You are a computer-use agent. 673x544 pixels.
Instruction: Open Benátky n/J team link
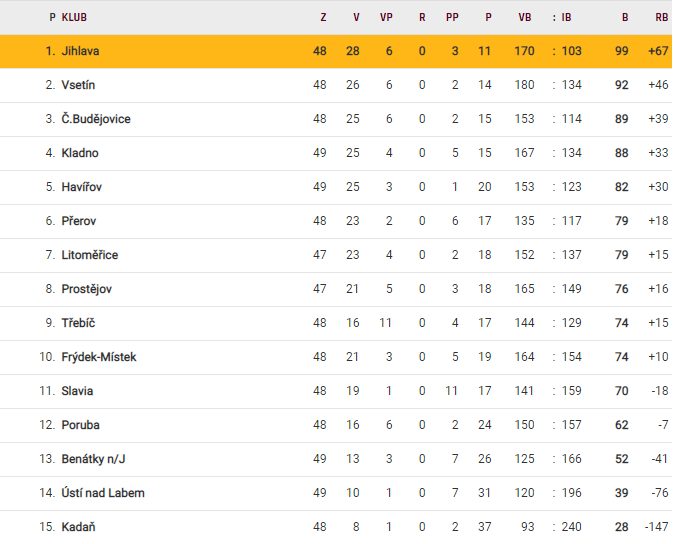[94, 459]
